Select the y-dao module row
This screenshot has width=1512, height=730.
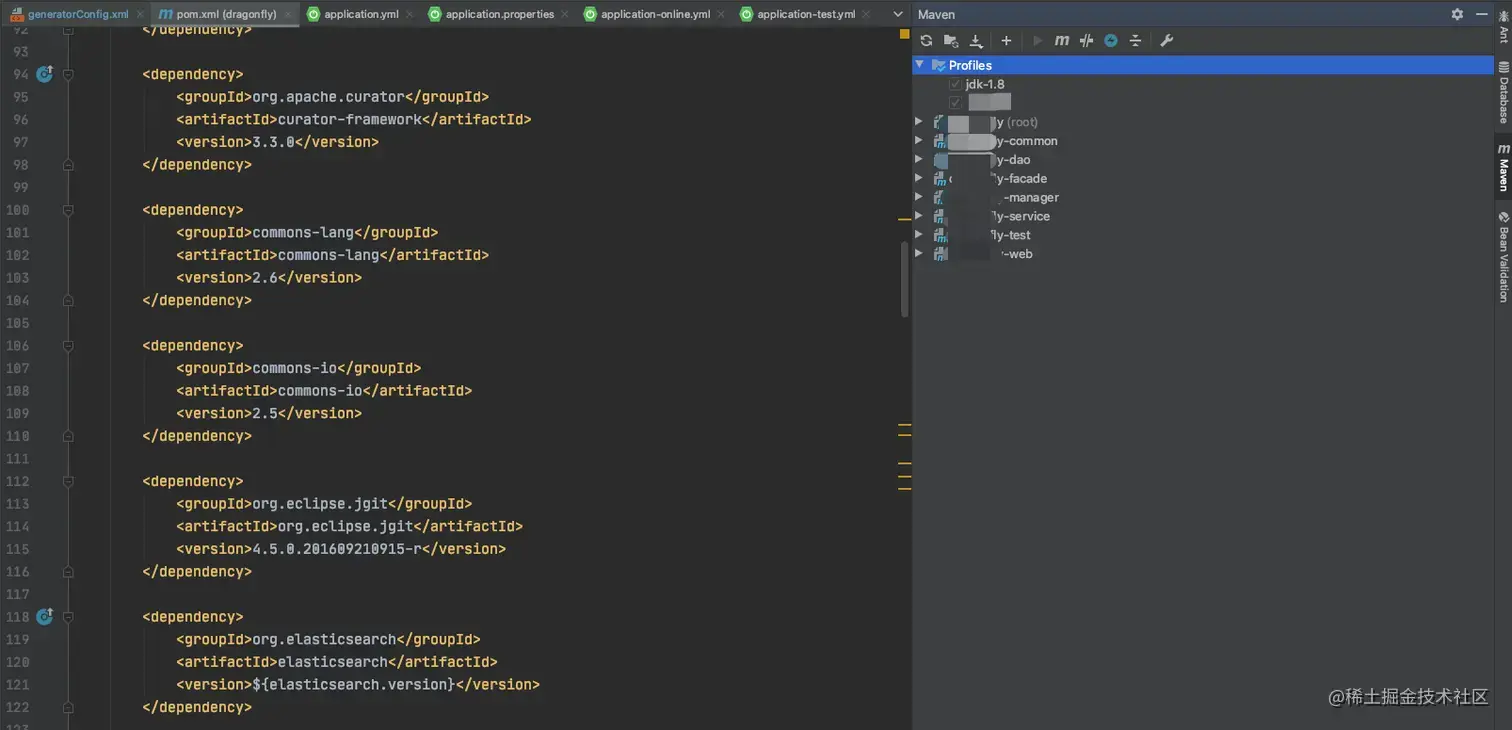1203,160
